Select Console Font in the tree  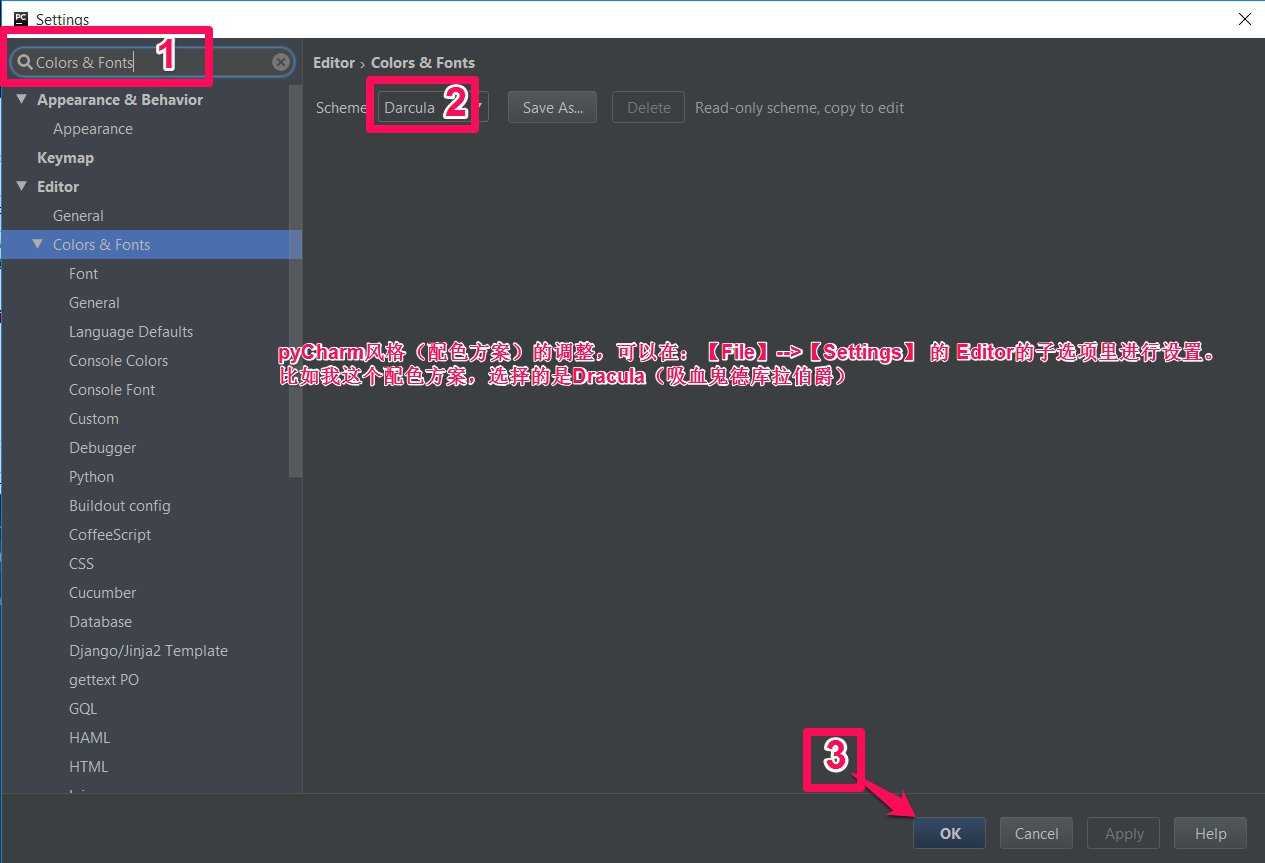pyautogui.click(x=112, y=390)
